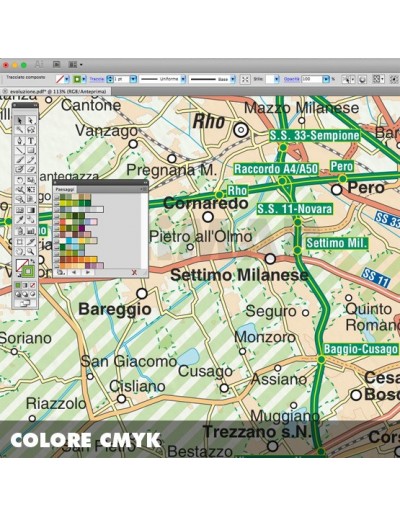Open Adobe Bridge from the title bar icon

[57, 64]
